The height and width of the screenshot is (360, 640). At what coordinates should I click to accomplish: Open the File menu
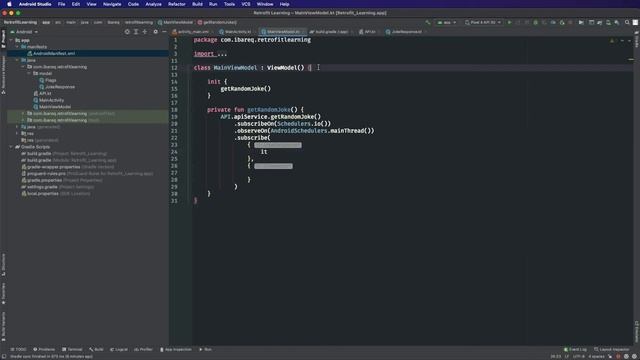[61, 4]
